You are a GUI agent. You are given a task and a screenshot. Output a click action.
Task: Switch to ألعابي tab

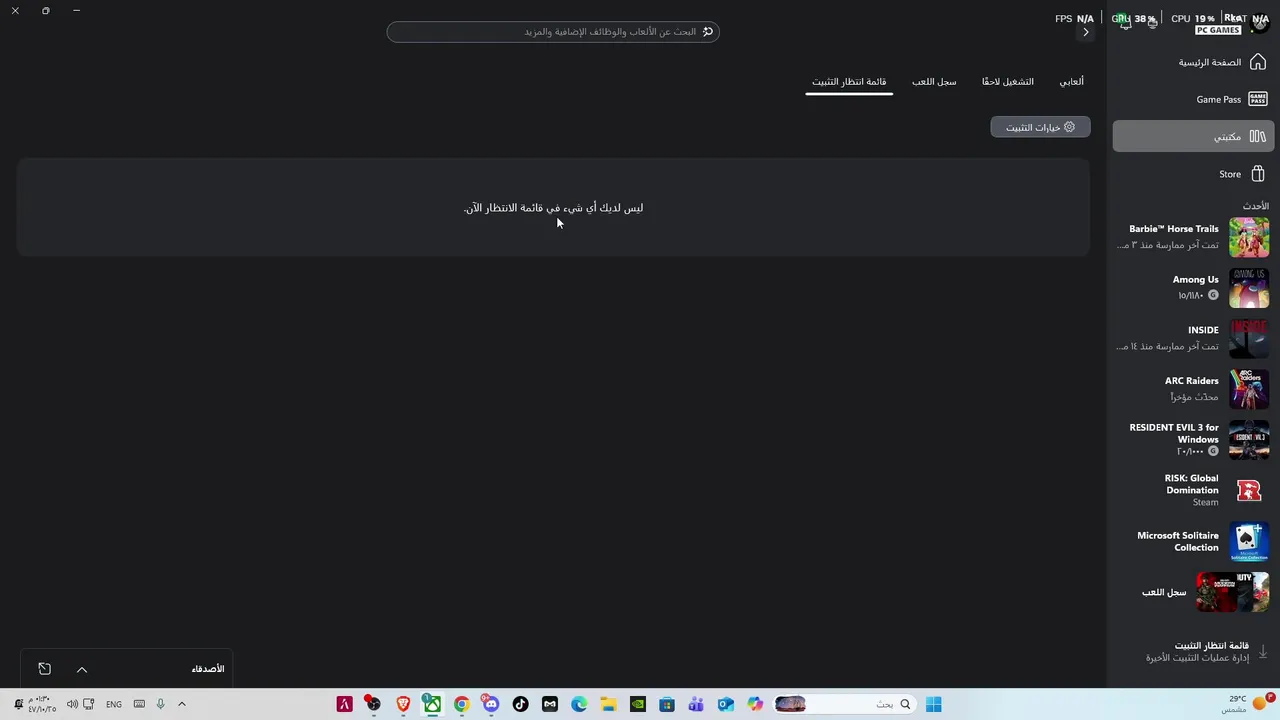click(1071, 82)
